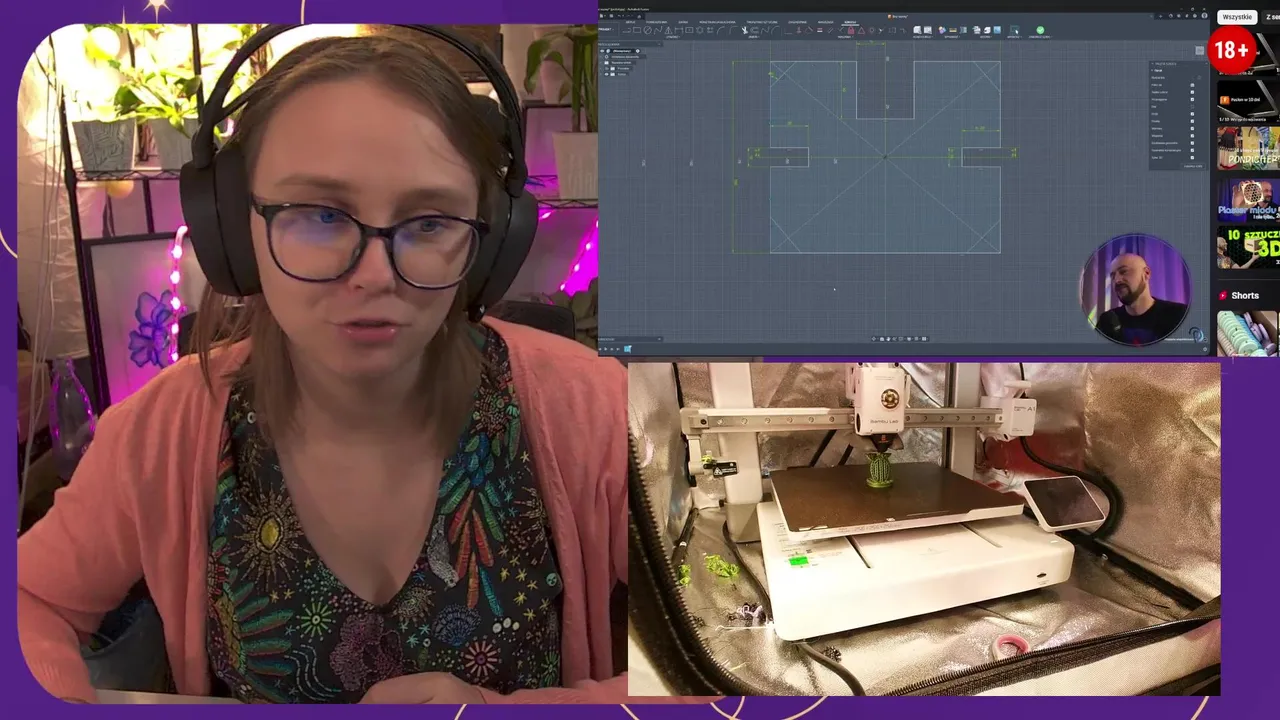Click the Zakończ szkic palette button
Viewport: 1280px width, 720px height.
click(1195, 166)
